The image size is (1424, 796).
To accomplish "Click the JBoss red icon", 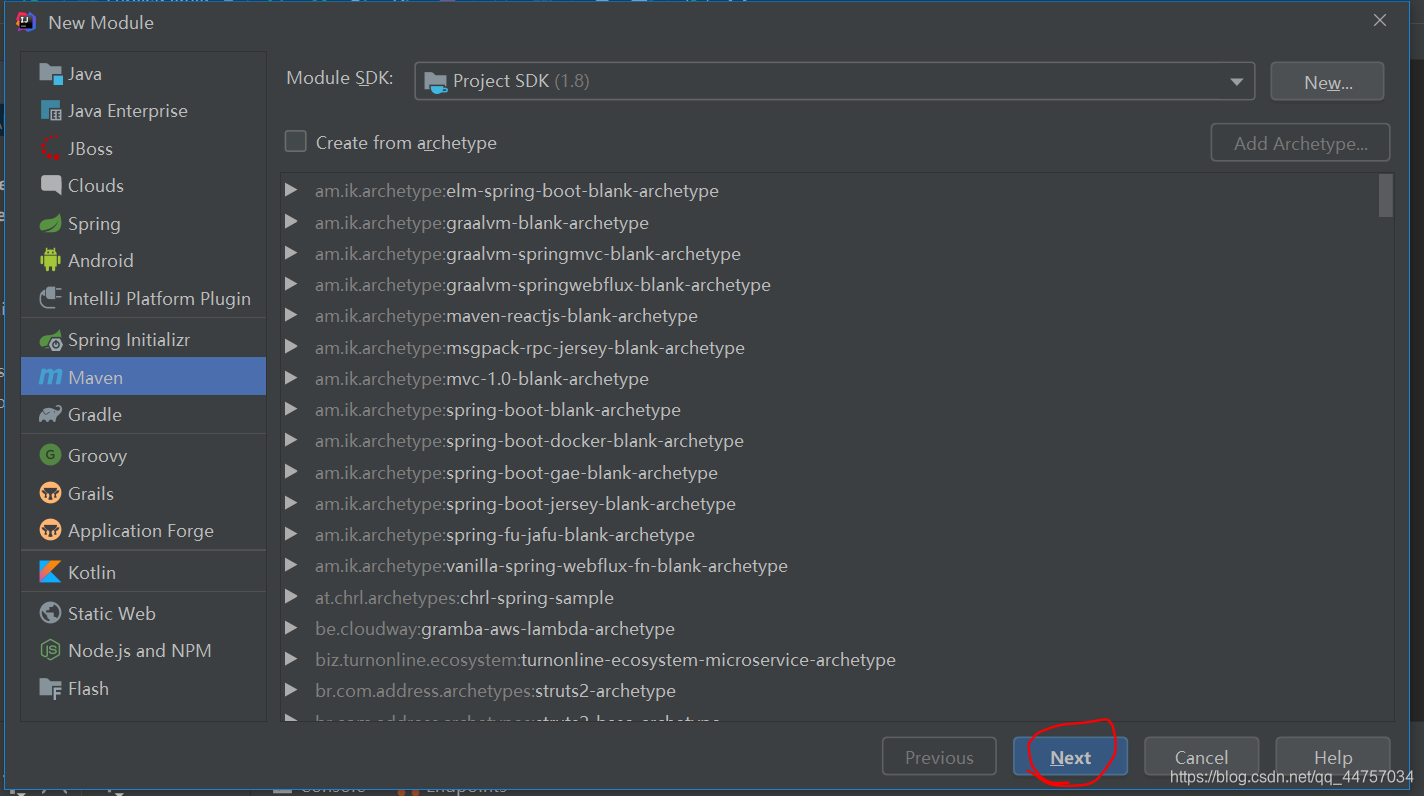I will (51, 148).
